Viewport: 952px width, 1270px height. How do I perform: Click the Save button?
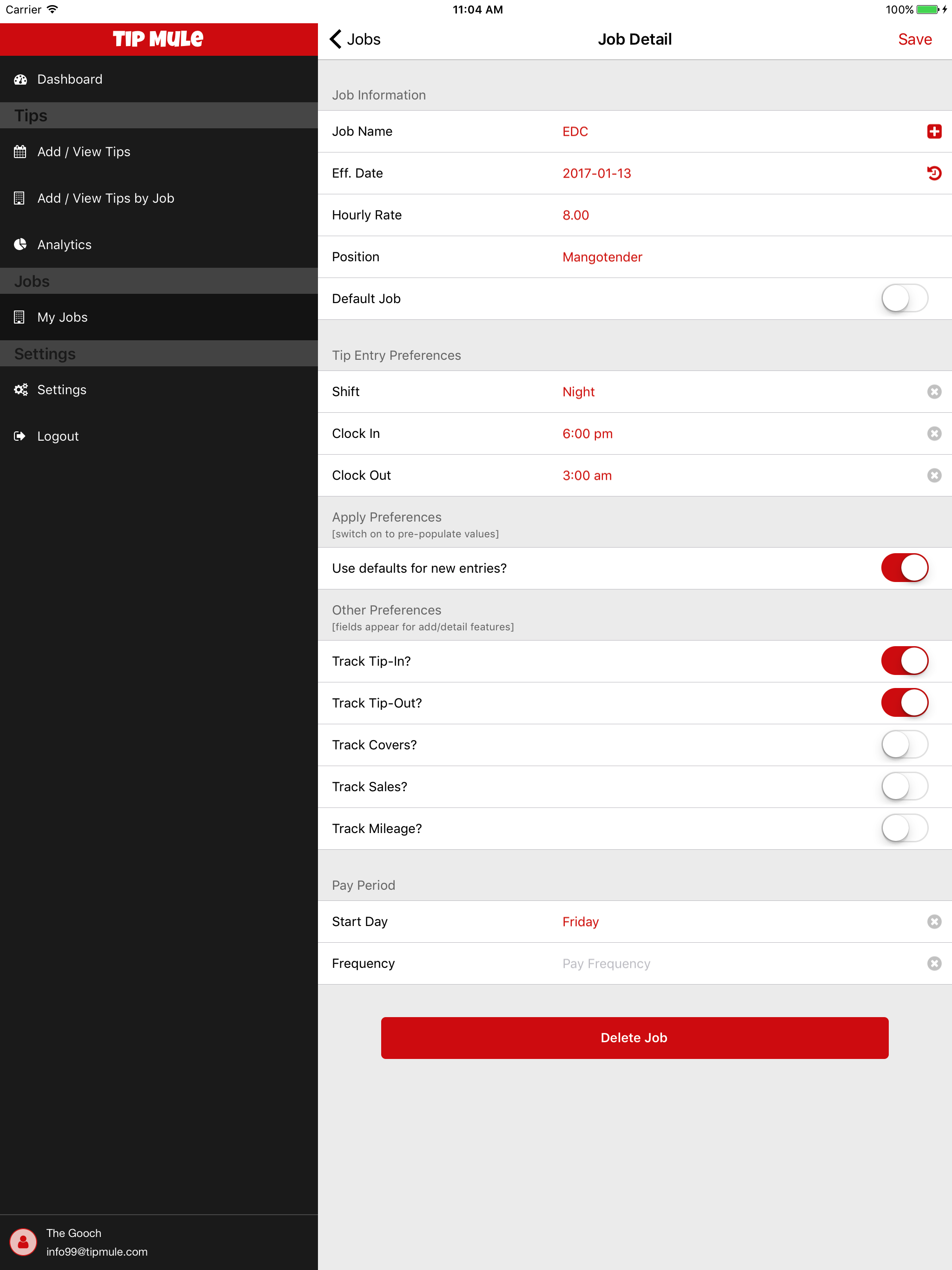pyautogui.click(x=915, y=39)
